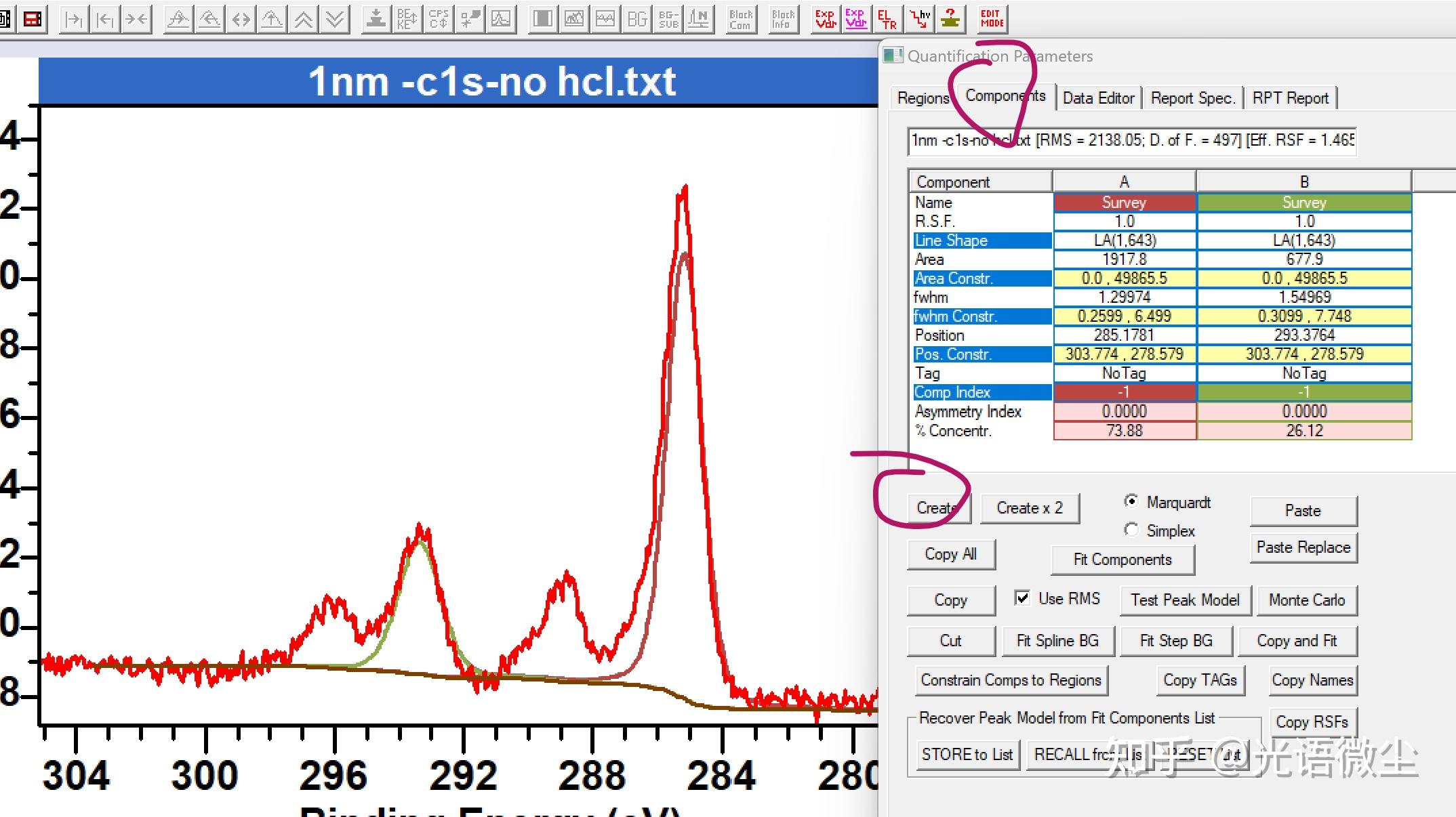Click Position value of component A

(x=1124, y=335)
